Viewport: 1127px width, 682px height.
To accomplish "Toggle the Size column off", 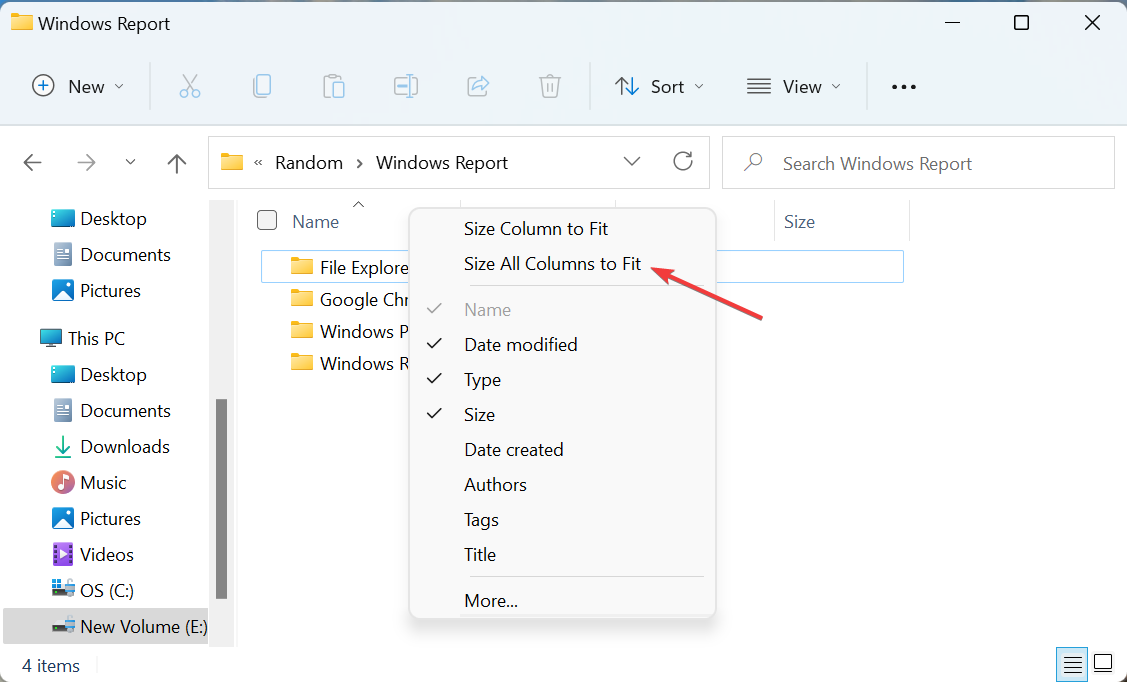I will [479, 414].
